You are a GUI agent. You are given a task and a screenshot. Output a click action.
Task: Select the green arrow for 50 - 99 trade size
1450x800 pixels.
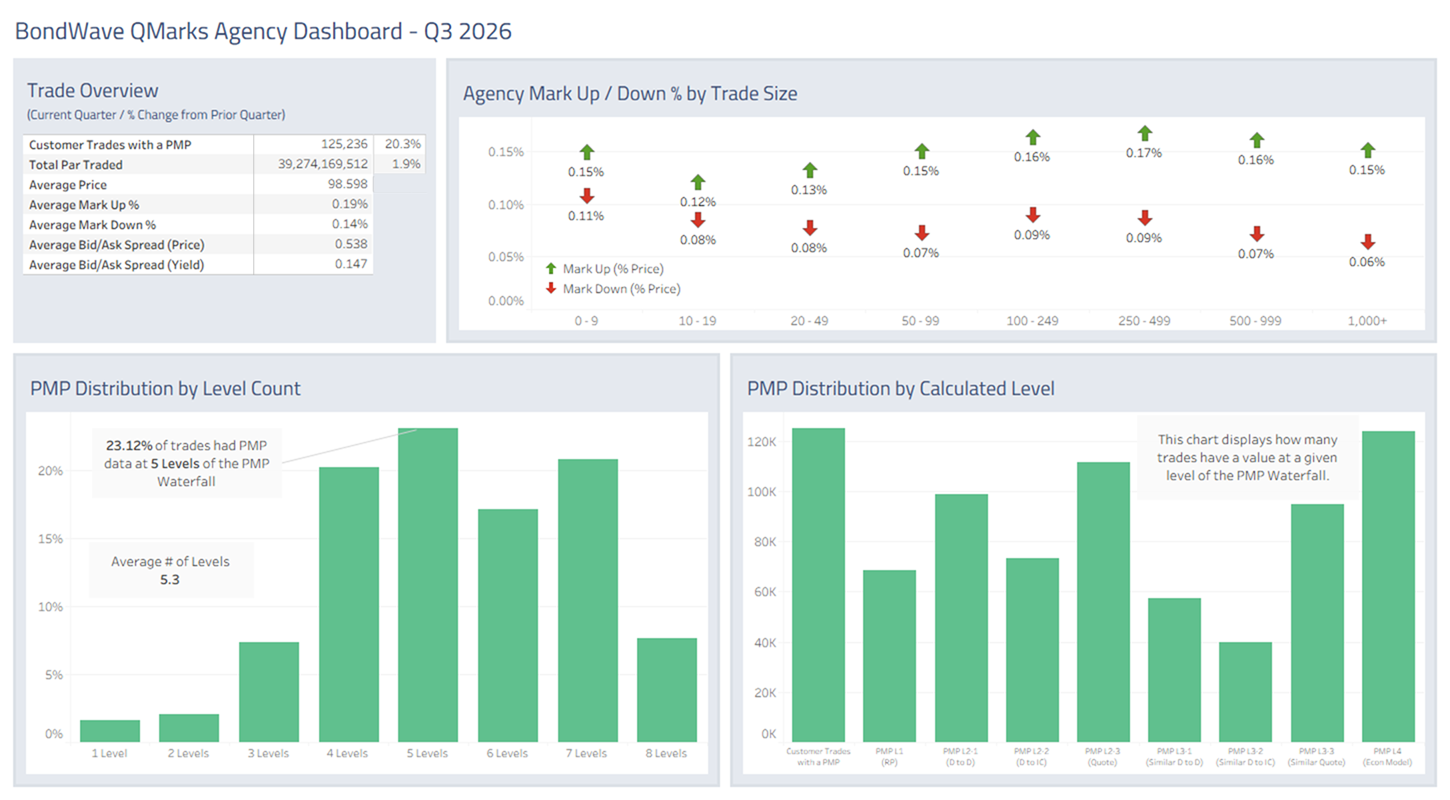921,152
